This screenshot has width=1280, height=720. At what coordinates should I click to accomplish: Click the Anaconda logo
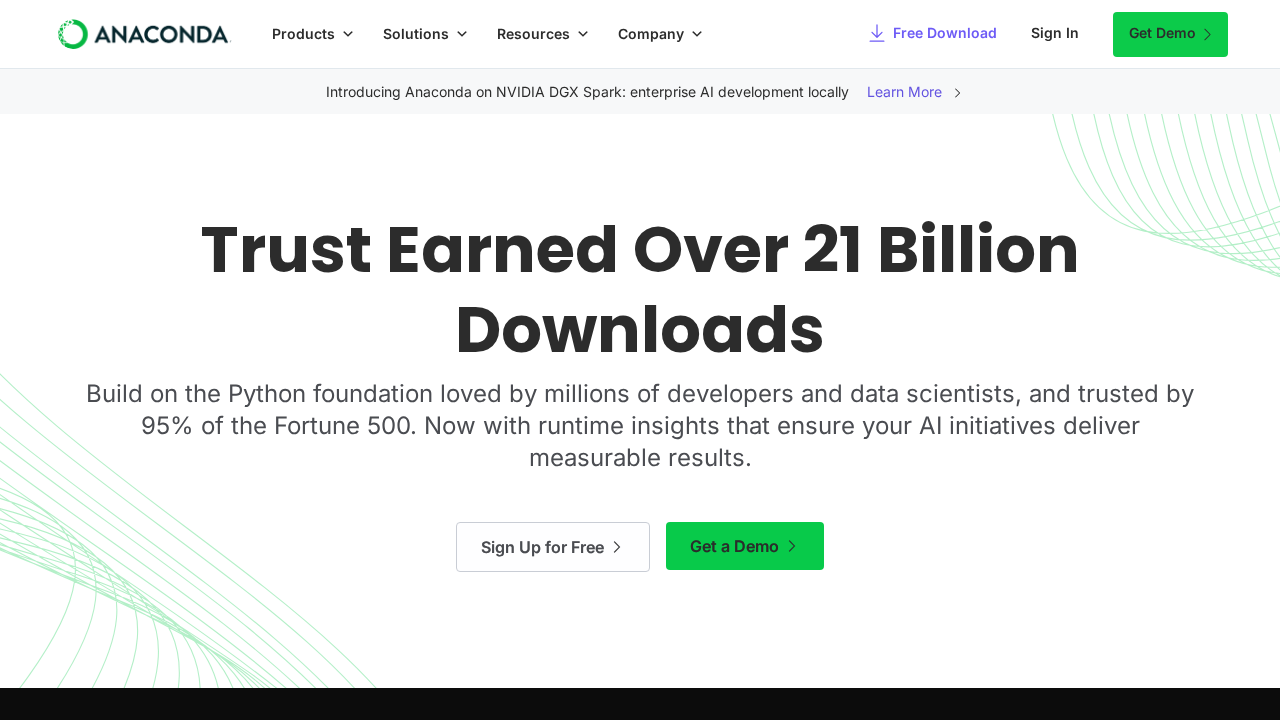tap(143, 33)
